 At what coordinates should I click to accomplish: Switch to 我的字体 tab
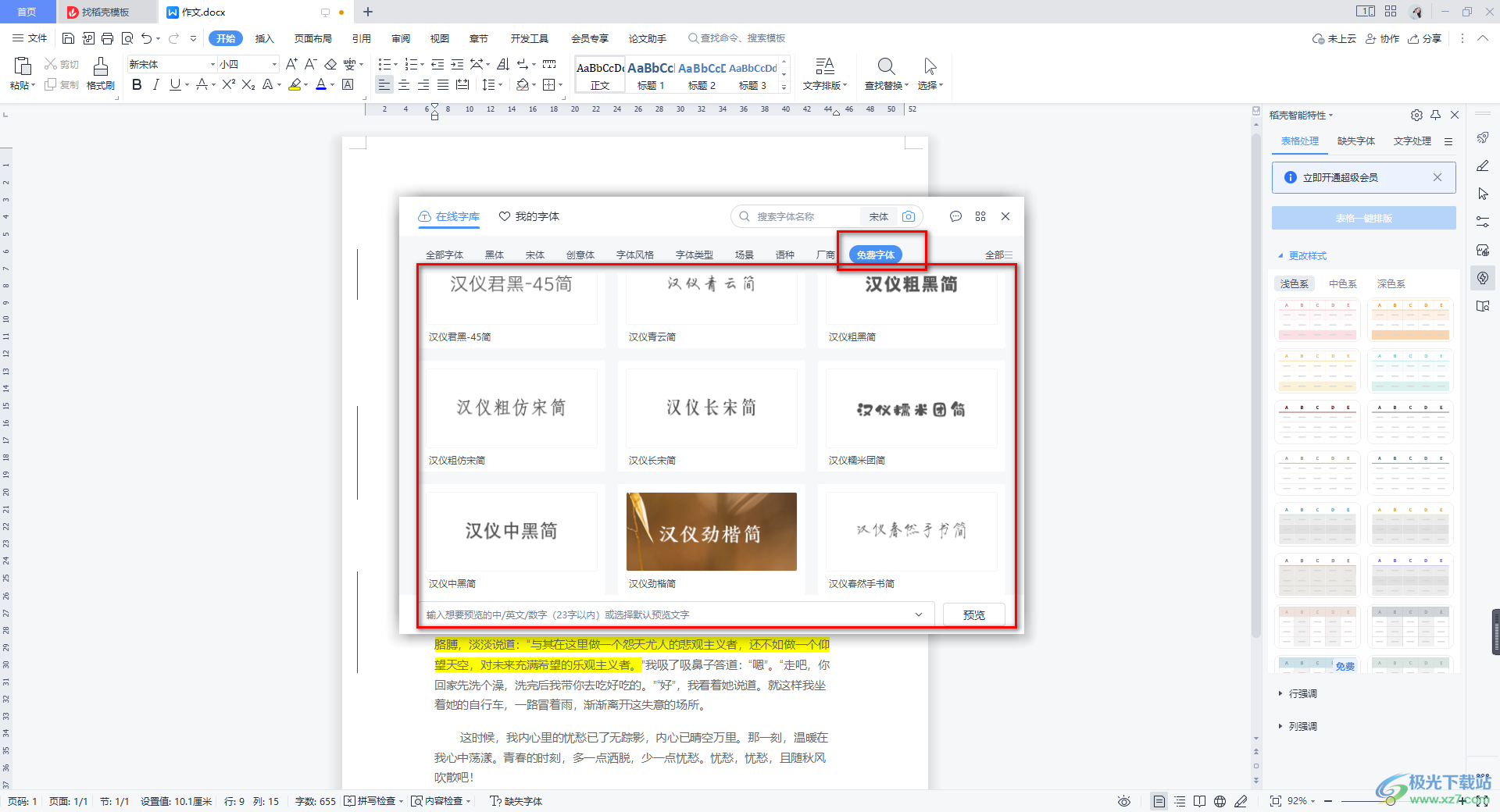pyautogui.click(x=529, y=216)
